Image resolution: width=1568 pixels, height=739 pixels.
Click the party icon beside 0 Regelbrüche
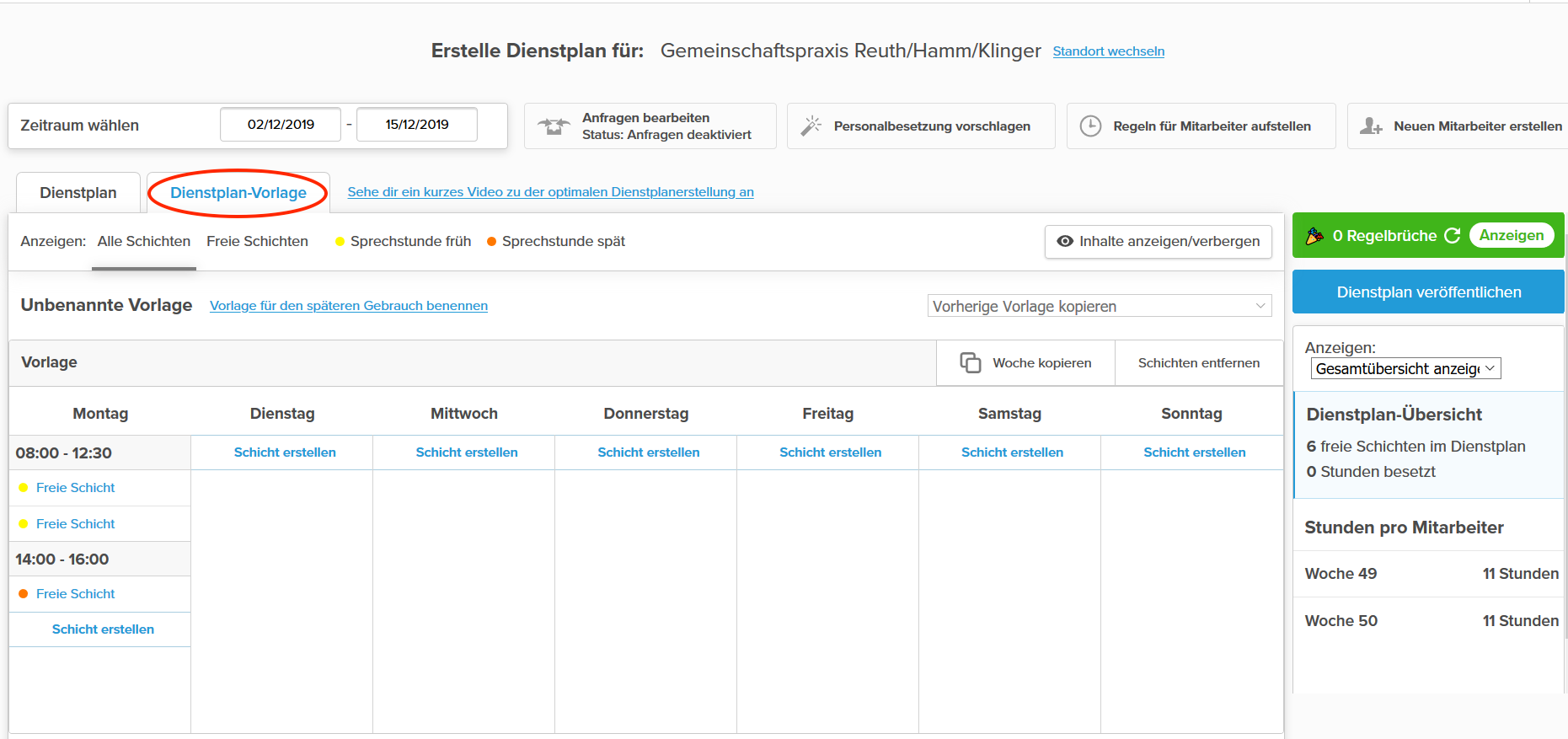point(1314,236)
